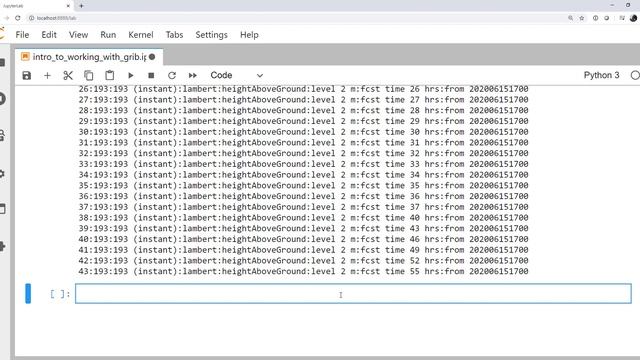The width and height of the screenshot is (640, 360).
Task: Open the File menu
Action: [x=22, y=35]
